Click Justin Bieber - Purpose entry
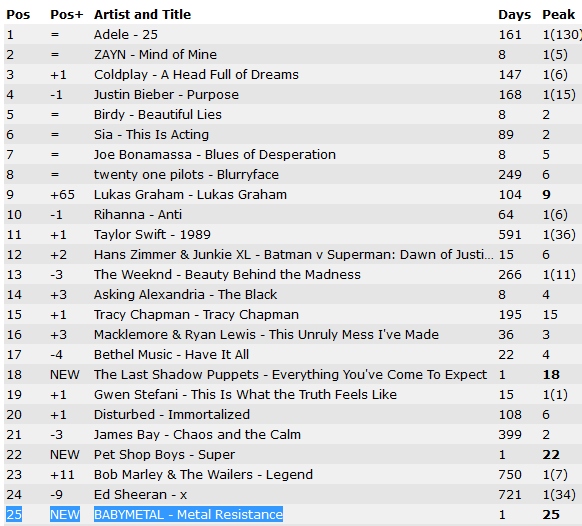Viewport: 582px width, 526px height. (x=166, y=95)
